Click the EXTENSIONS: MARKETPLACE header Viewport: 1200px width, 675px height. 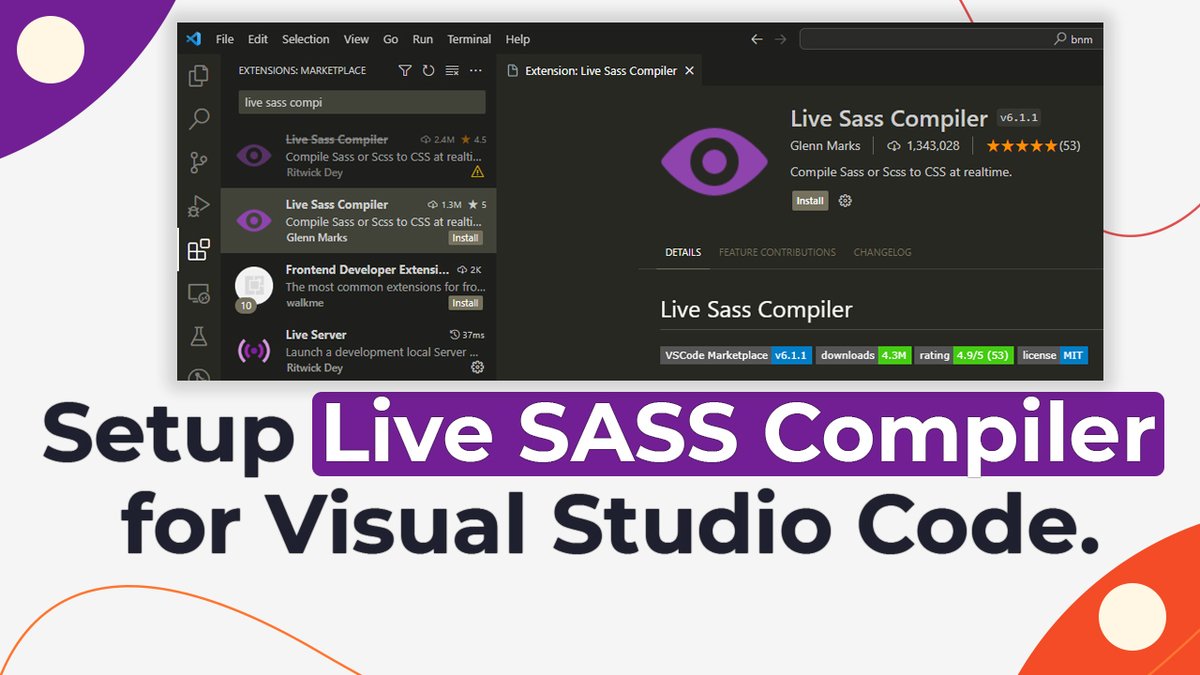tap(302, 71)
